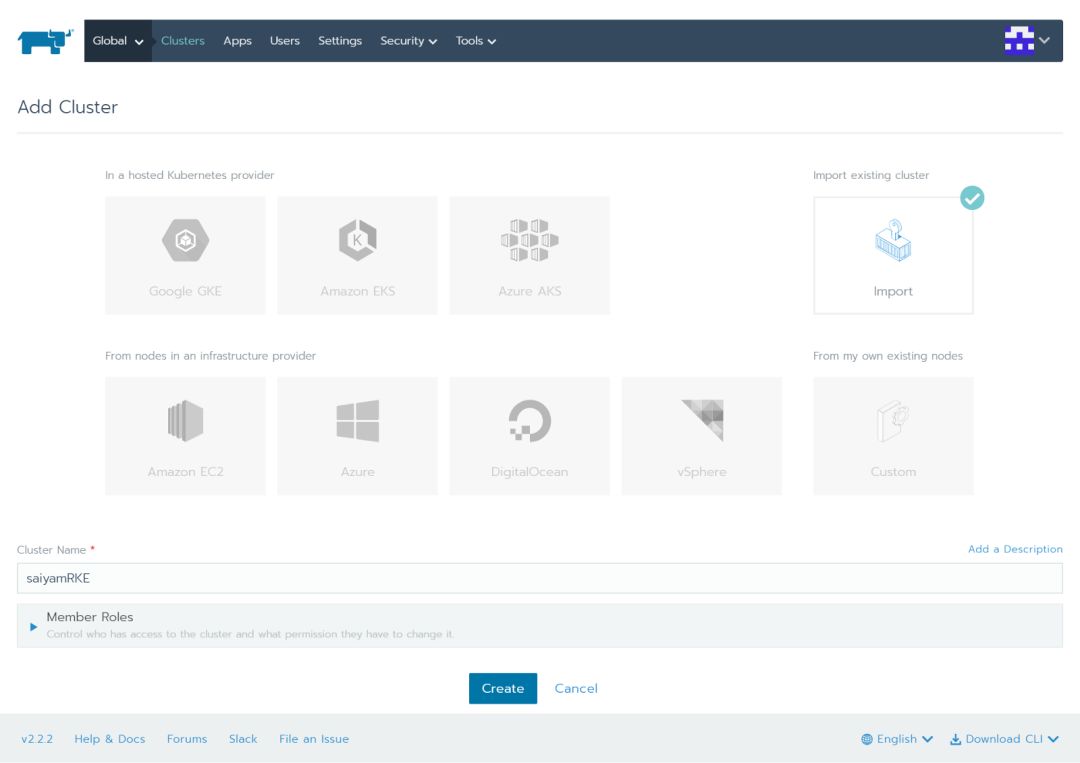The width and height of the screenshot is (1080, 763).
Task: Click the Azure AKS label text
Action: (530, 291)
